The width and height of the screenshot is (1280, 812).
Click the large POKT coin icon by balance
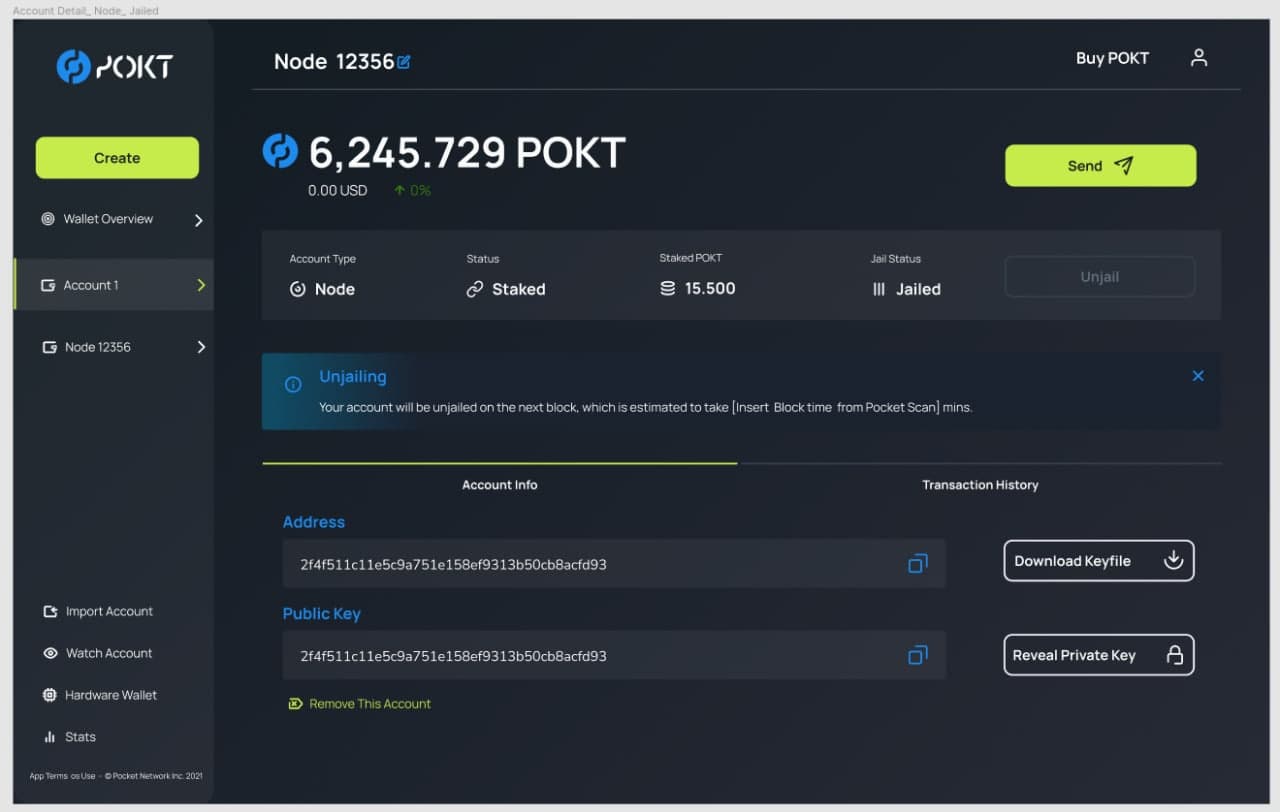(281, 151)
